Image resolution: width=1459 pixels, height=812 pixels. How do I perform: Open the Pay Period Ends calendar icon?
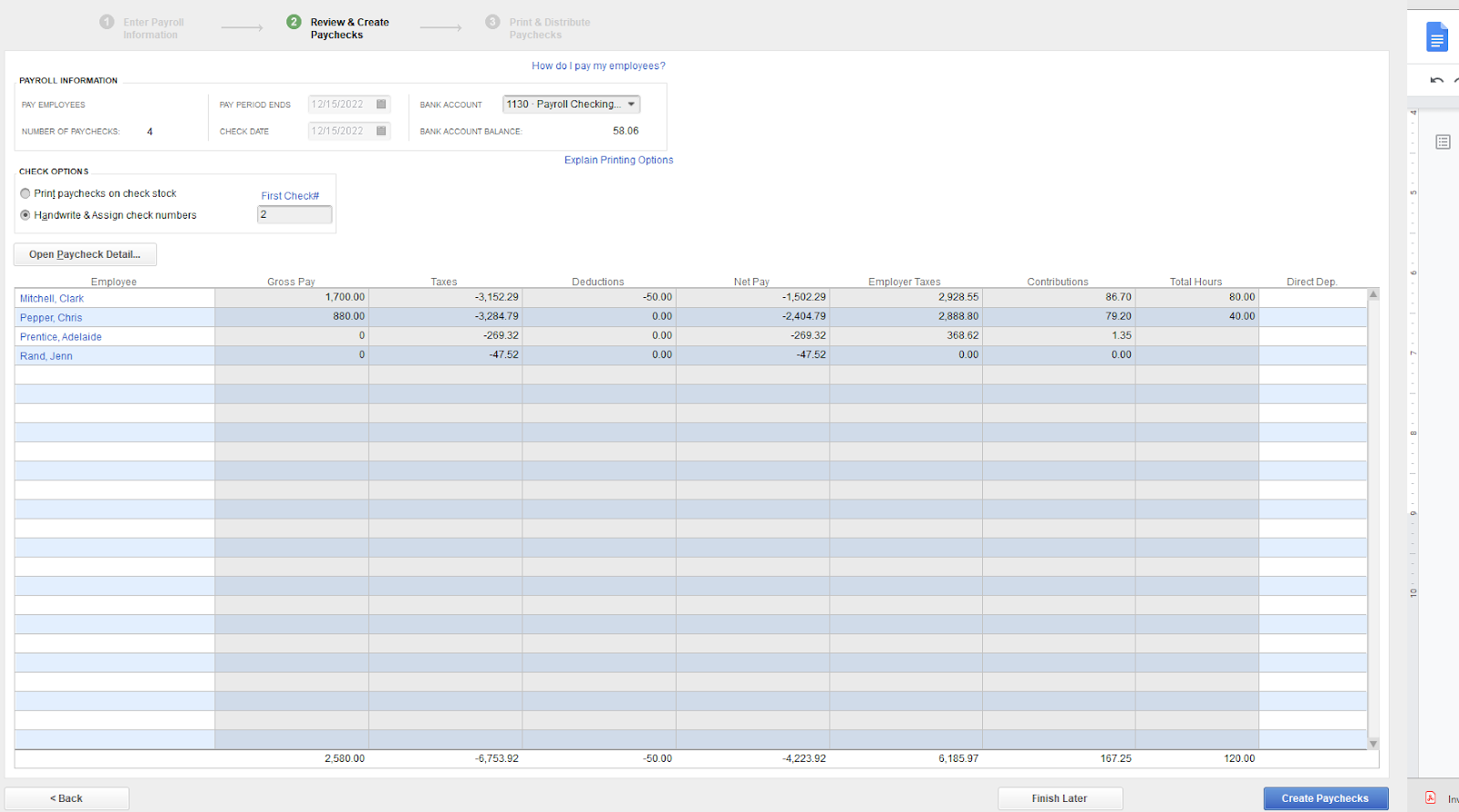pos(381,104)
